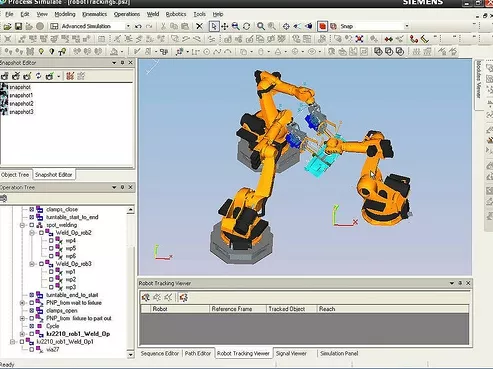The width and height of the screenshot is (493, 369).
Task: Switch to the Signal Viewer tab
Action: click(x=291, y=353)
